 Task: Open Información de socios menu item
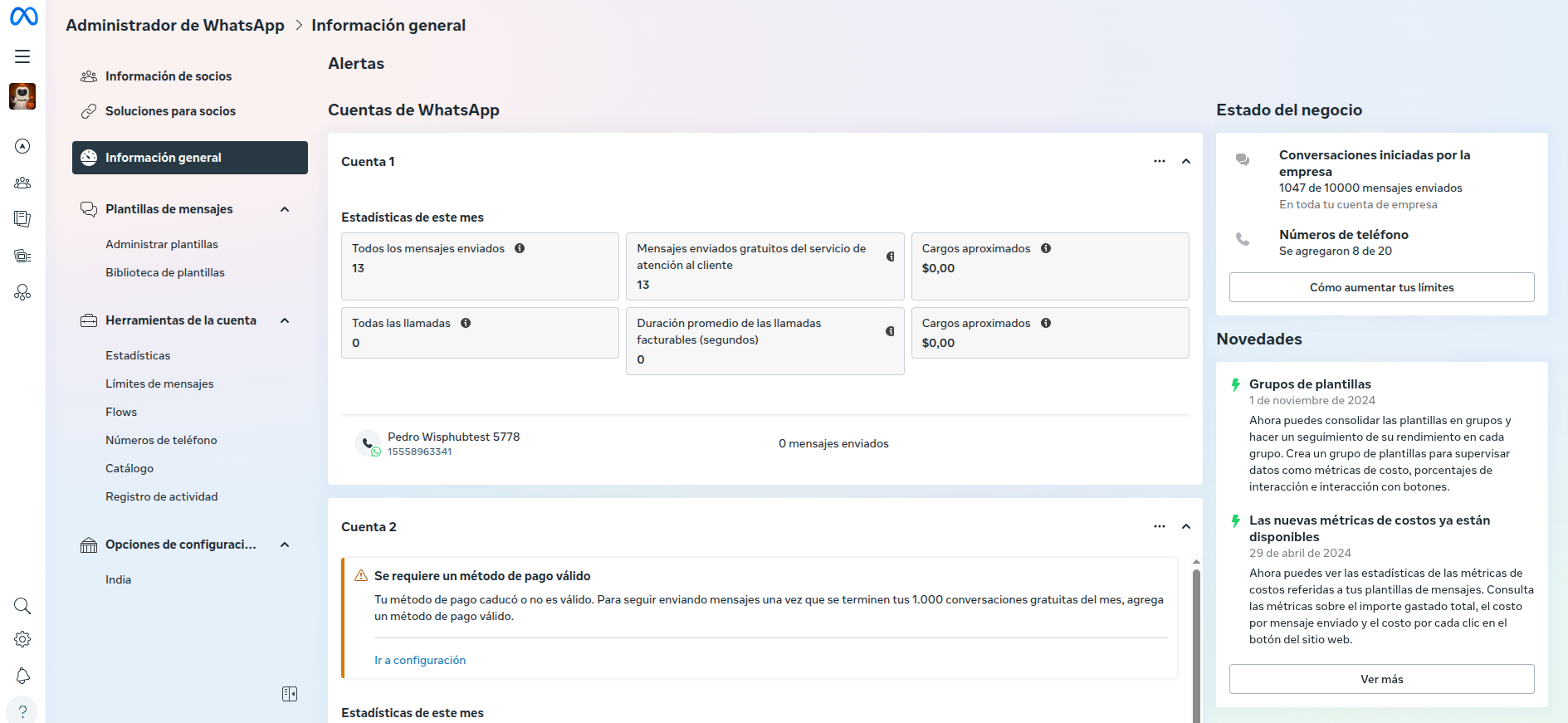point(169,76)
